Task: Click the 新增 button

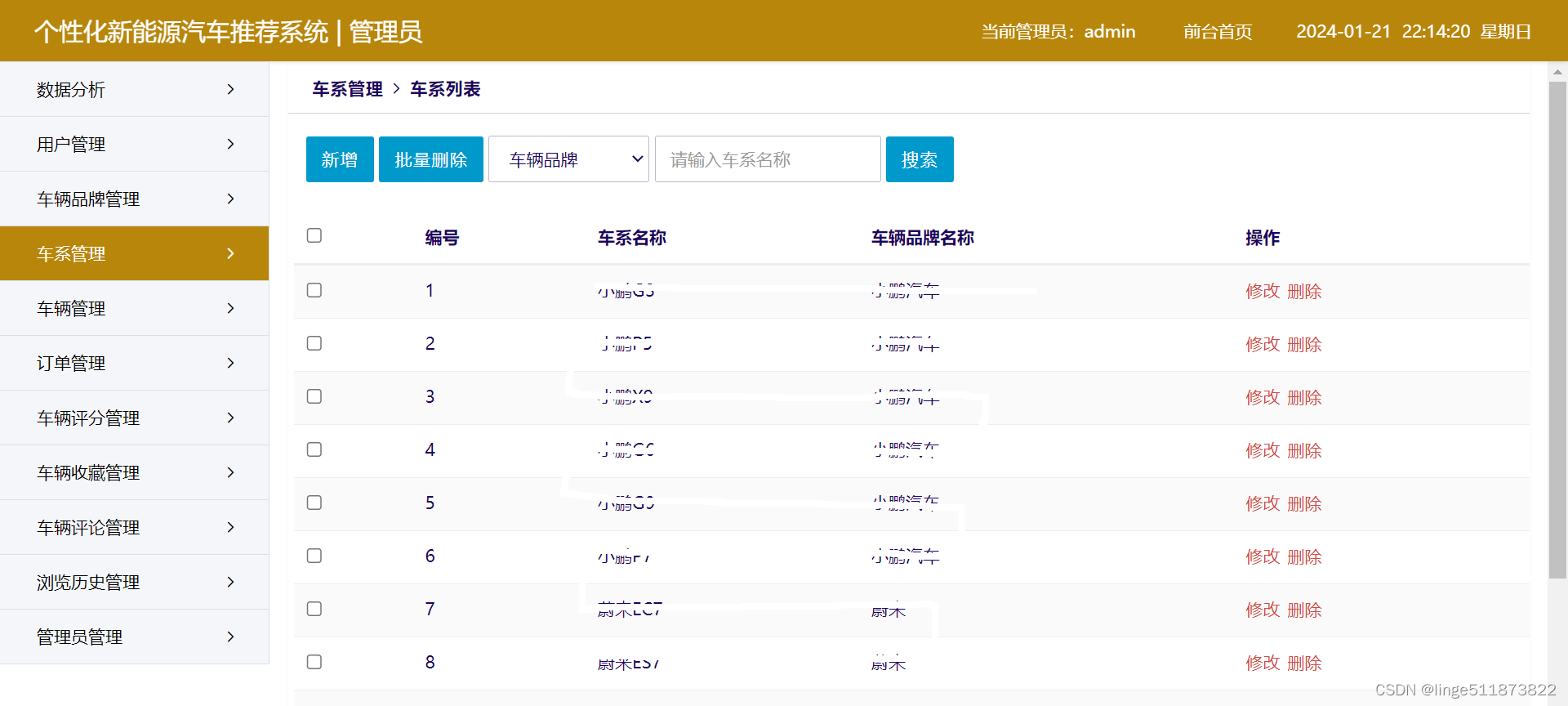Action: pos(340,159)
